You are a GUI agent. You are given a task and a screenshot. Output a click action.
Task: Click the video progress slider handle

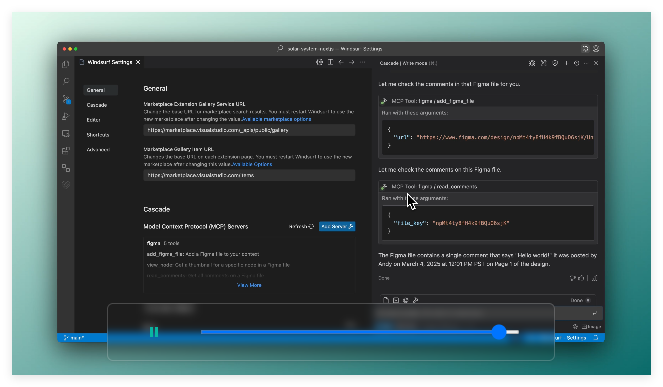pos(499,332)
